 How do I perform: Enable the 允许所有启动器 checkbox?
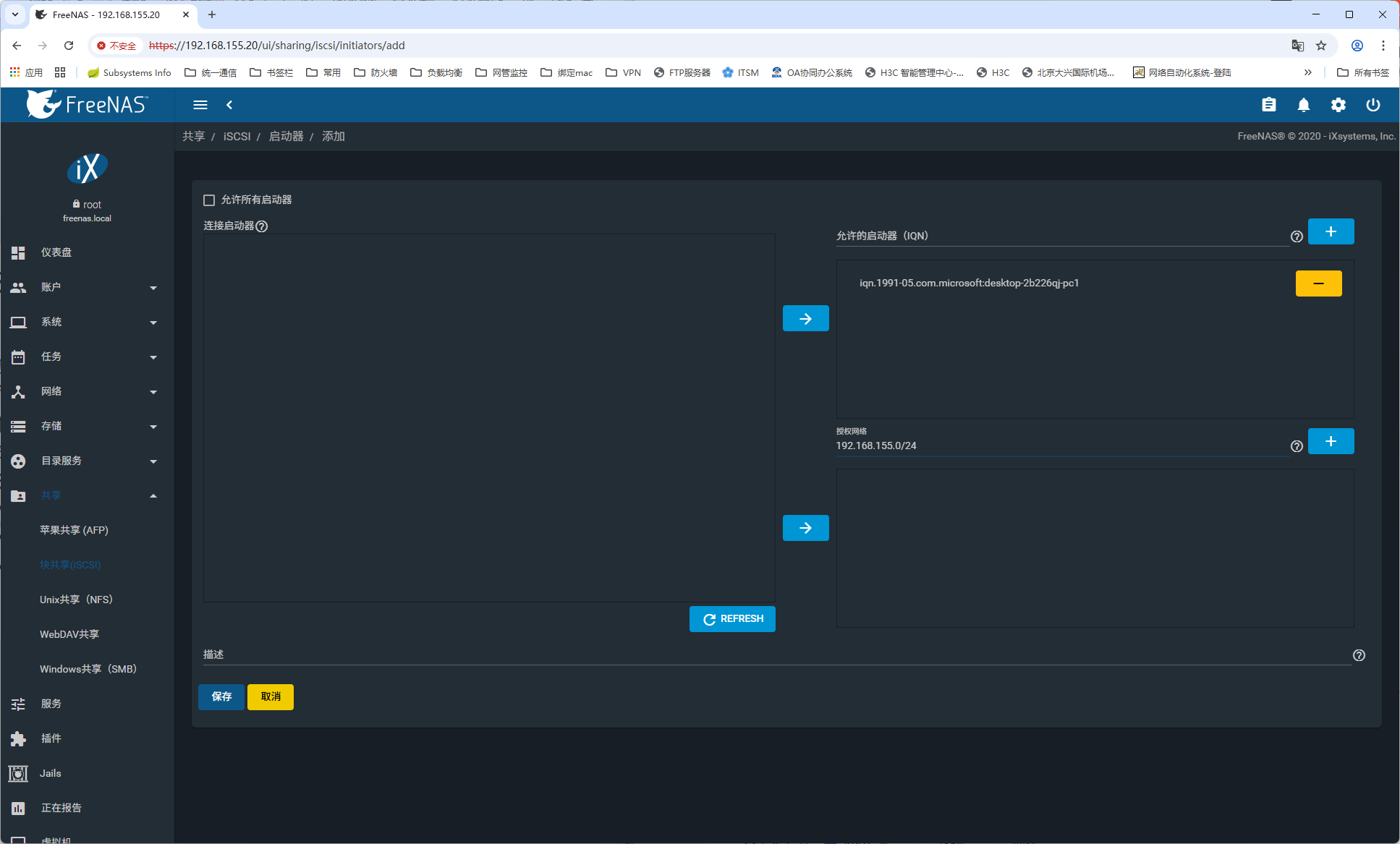point(209,200)
